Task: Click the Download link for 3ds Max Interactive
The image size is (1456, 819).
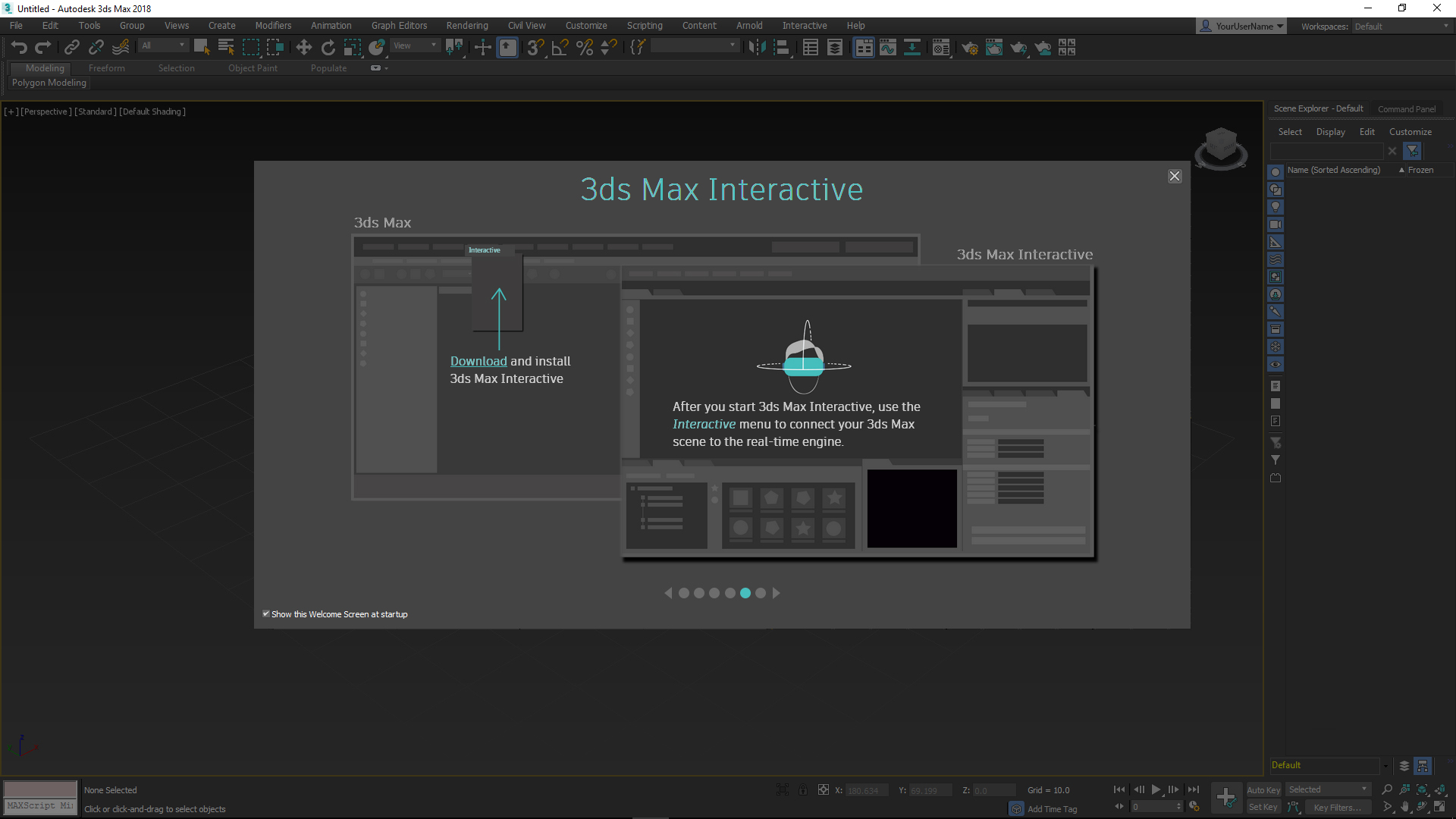Action: click(477, 361)
